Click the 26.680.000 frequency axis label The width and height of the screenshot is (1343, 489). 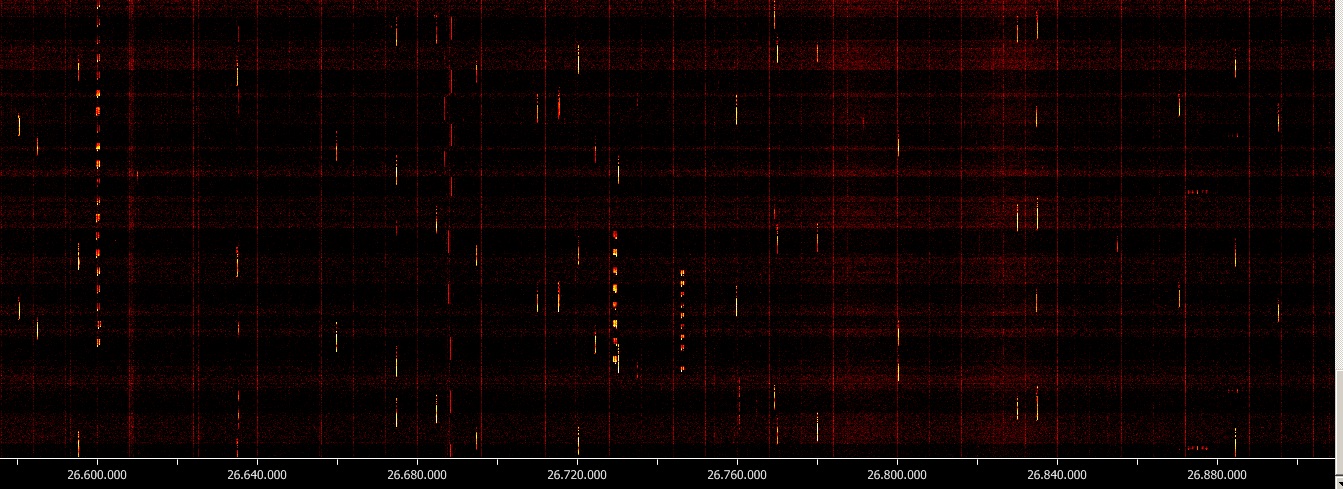(417, 475)
